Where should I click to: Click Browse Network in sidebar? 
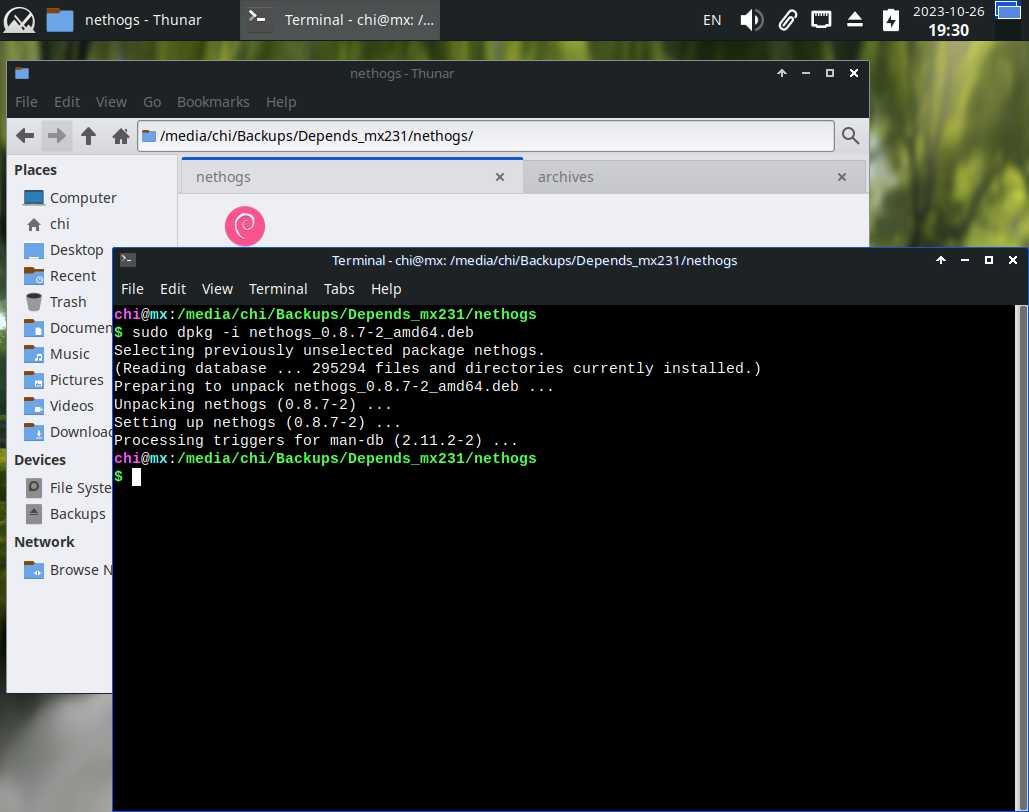click(x=67, y=570)
